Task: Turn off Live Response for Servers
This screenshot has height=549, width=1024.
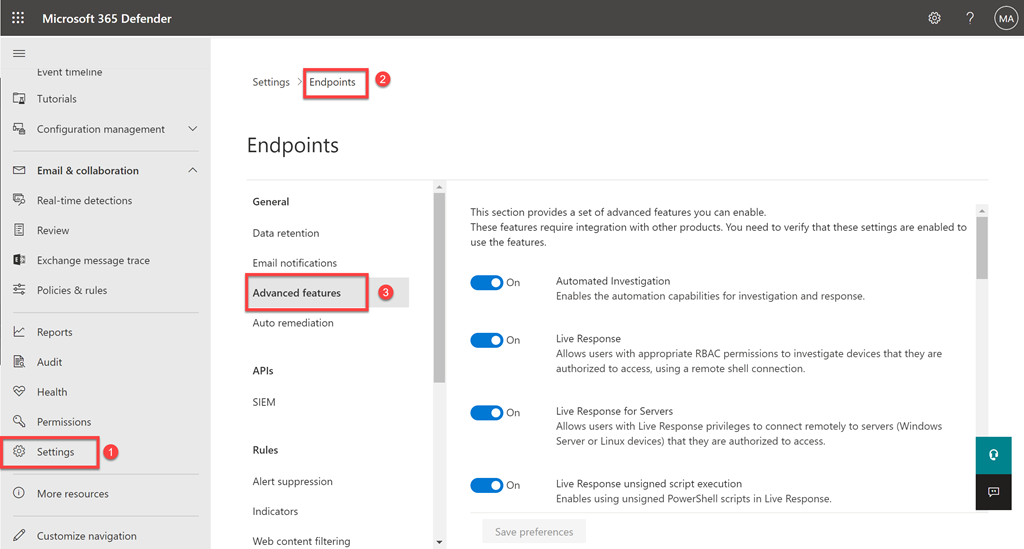Action: 487,412
